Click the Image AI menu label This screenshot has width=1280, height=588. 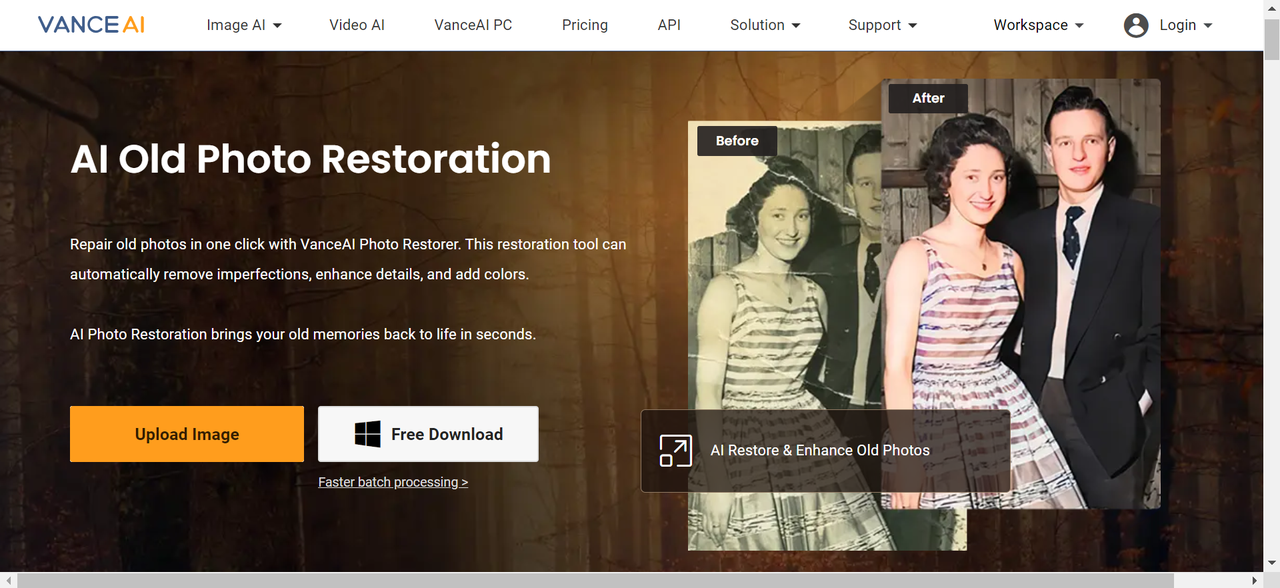[236, 25]
